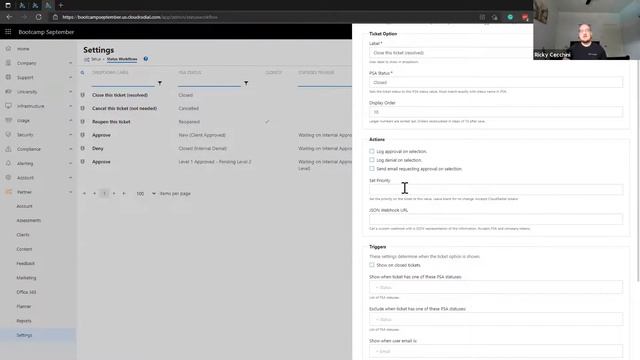Click the JSON Webhook URL field

496,219
